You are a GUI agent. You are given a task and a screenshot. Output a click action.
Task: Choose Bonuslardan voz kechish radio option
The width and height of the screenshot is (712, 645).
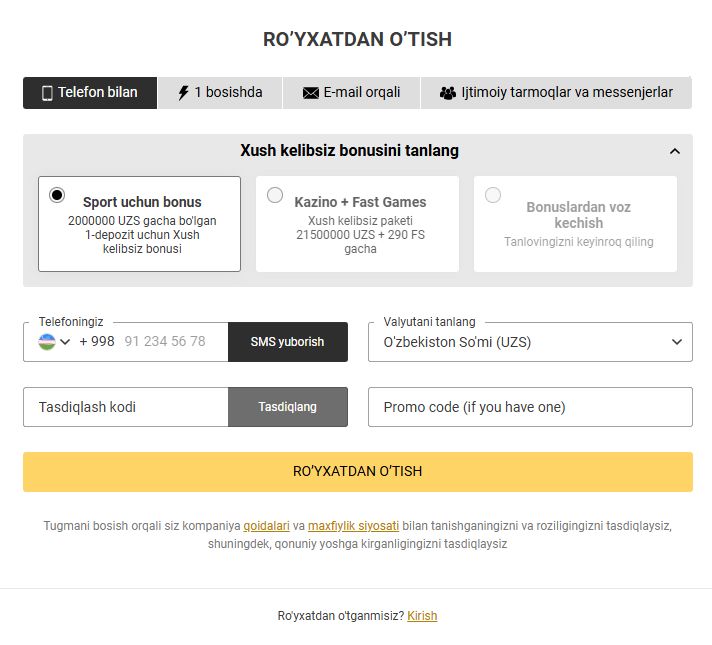click(493, 195)
